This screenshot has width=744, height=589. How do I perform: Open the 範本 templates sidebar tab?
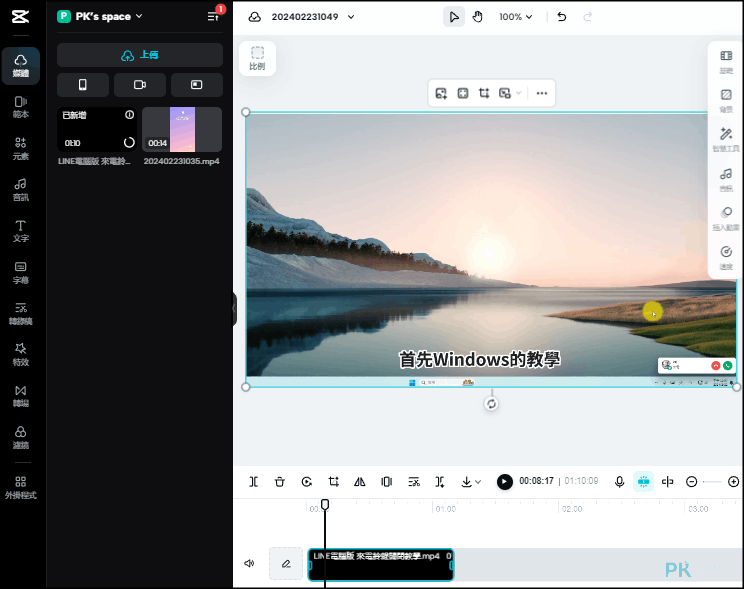pyautogui.click(x=20, y=107)
